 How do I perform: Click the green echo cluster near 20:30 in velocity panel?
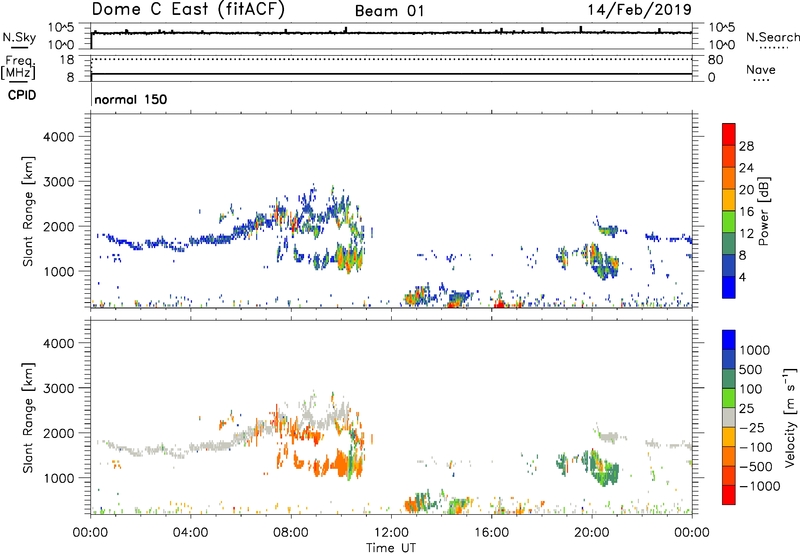pyautogui.click(x=605, y=468)
